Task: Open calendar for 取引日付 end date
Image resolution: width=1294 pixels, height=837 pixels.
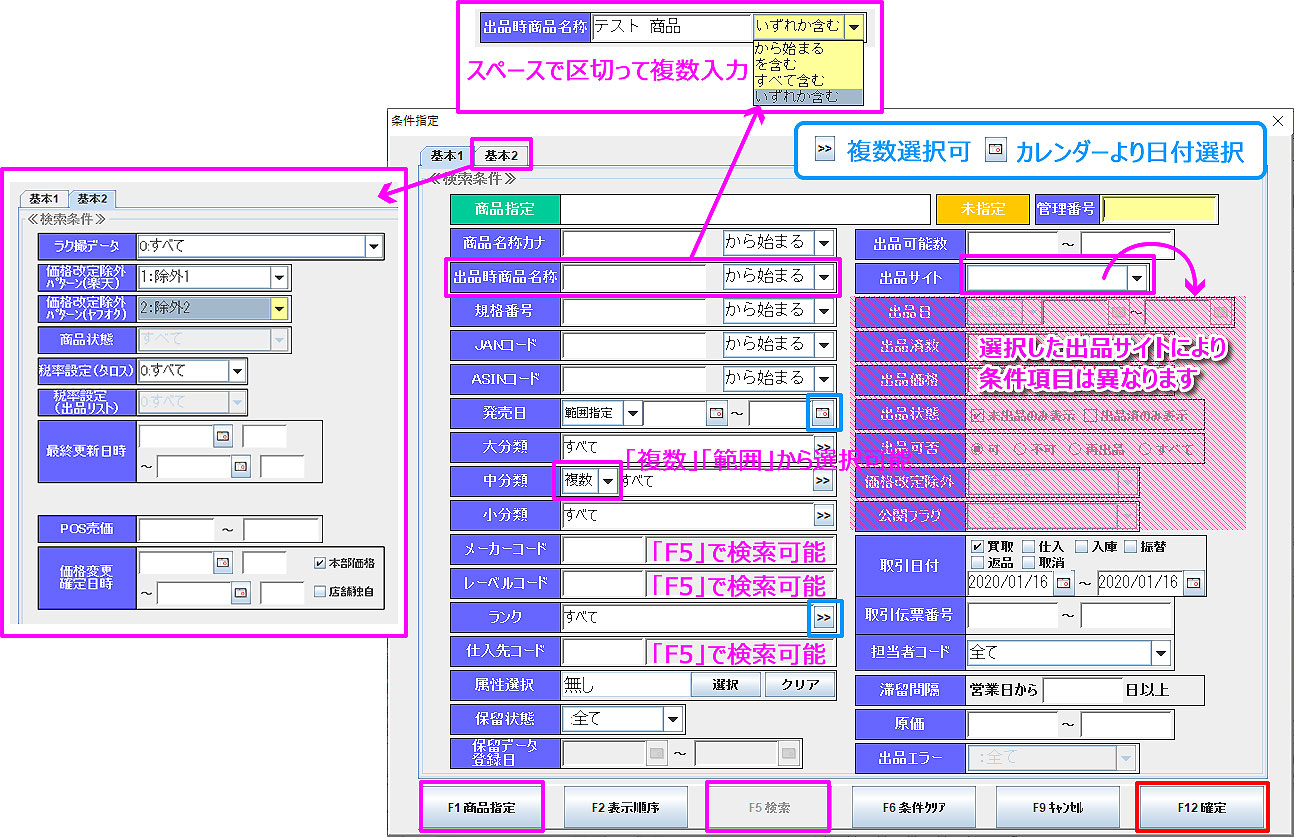Action: (1192, 582)
